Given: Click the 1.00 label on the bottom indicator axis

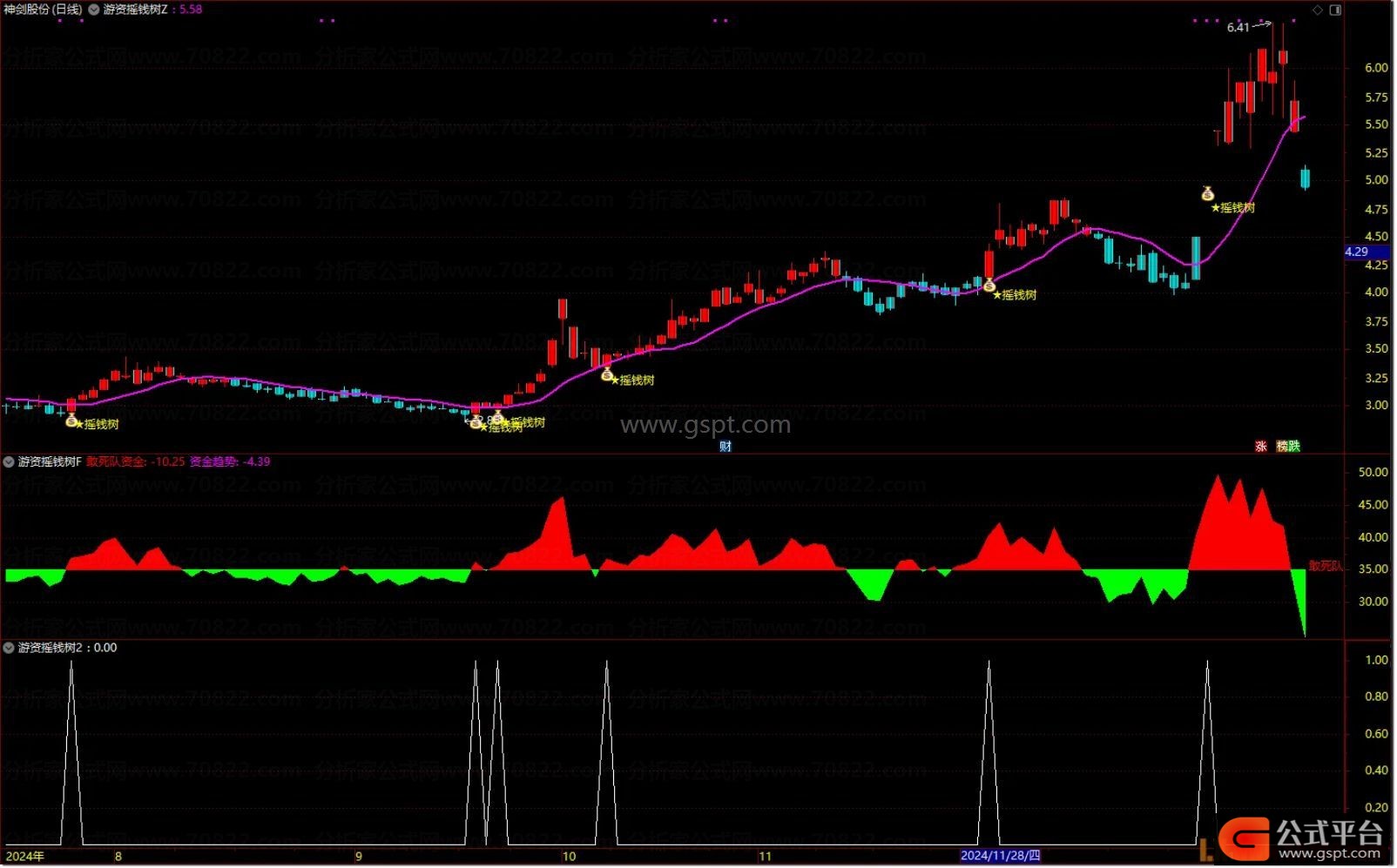Looking at the screenshot, I should [1376, 660].
